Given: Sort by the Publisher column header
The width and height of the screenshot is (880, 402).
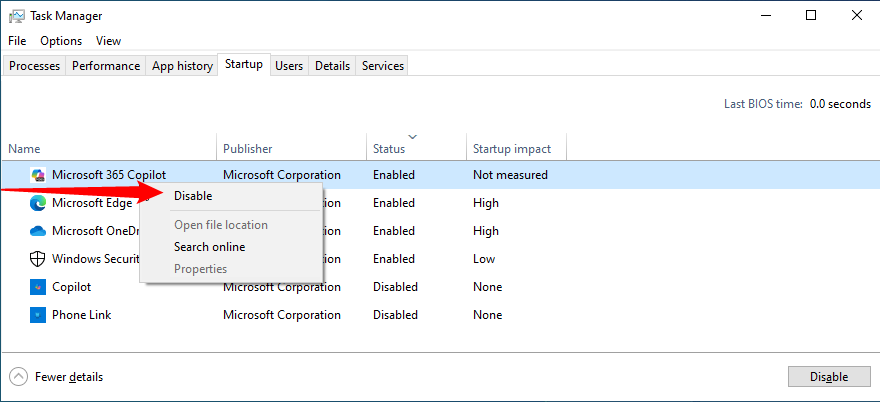Looking at the screenshot, I should coord(292,149).
